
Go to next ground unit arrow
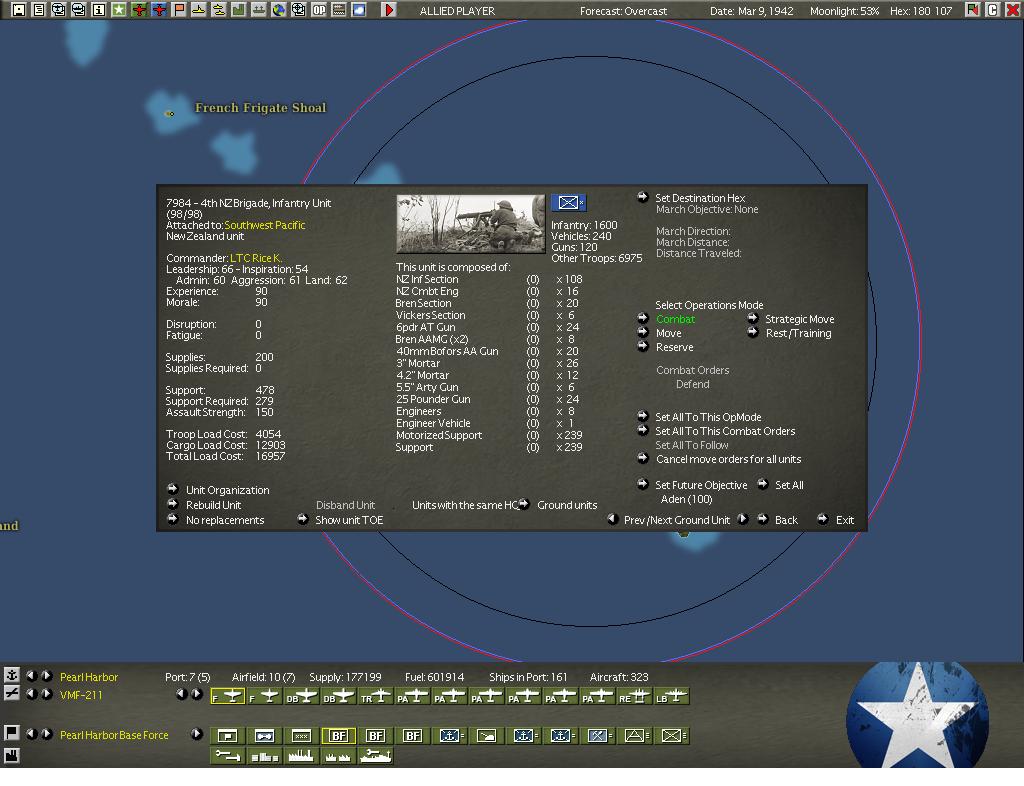(x=743, y=519)
